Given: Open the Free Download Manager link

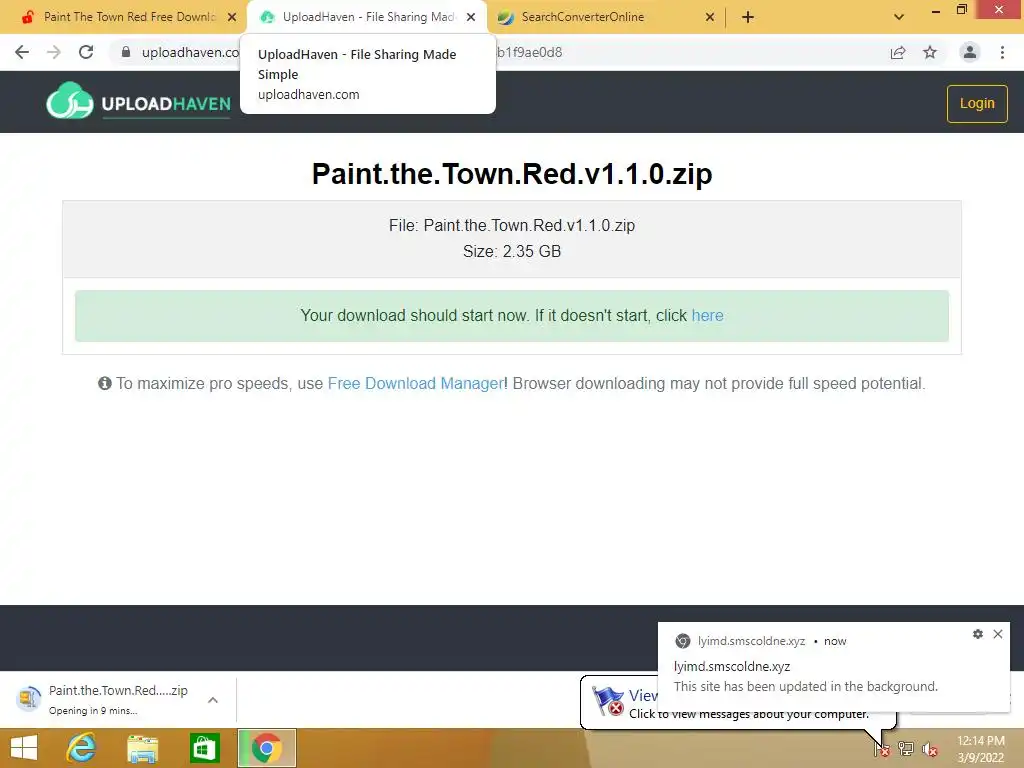Looking at the screenshot, I should [x=415, y=383].
